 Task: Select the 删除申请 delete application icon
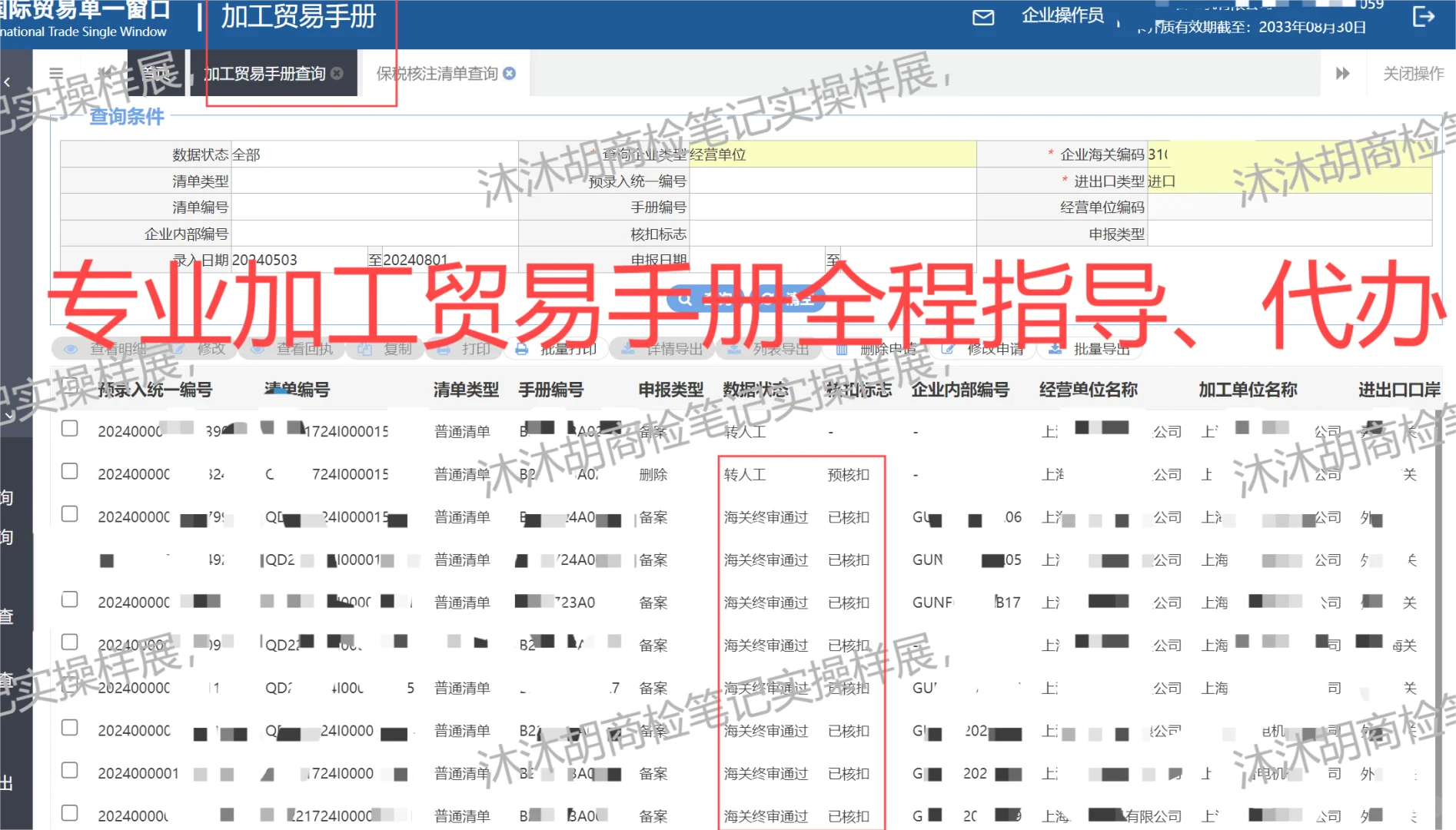click(x=841, y=348)
